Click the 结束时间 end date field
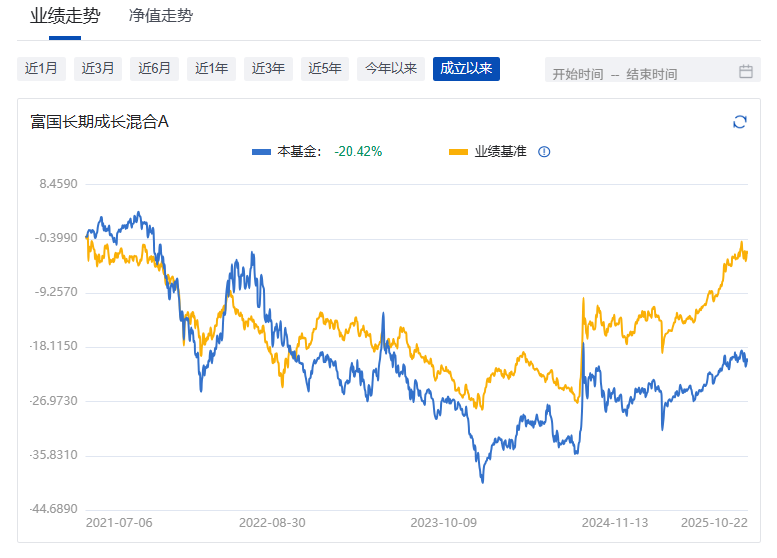777x558 pixels. coord(652,74)
